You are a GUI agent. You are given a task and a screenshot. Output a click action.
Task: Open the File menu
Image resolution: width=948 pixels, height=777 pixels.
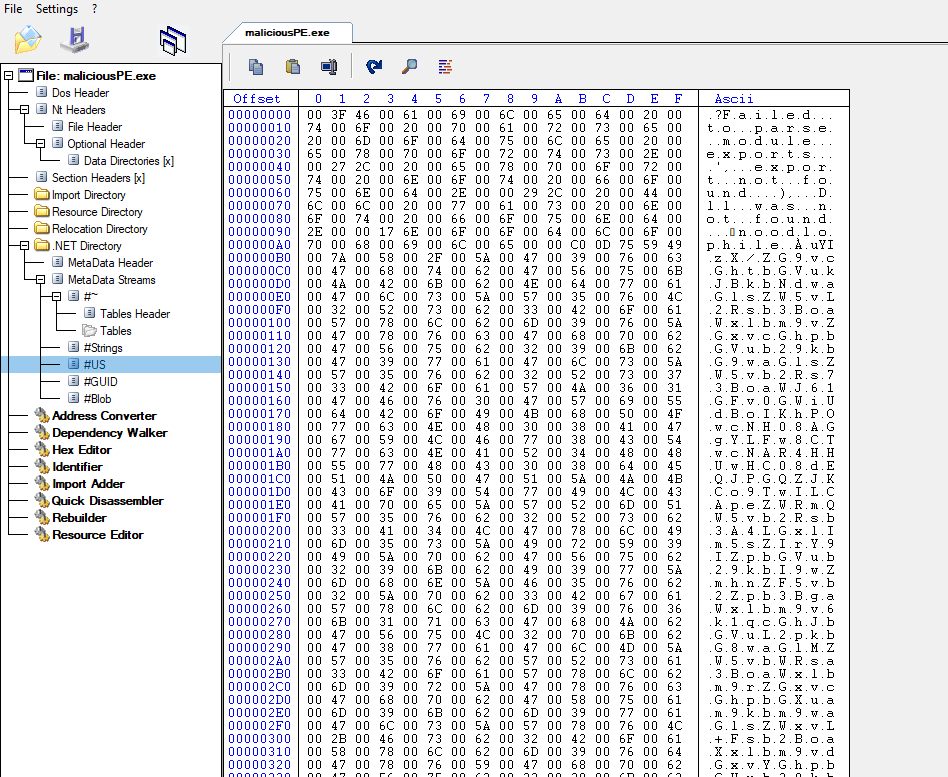[x=13, y=9]
